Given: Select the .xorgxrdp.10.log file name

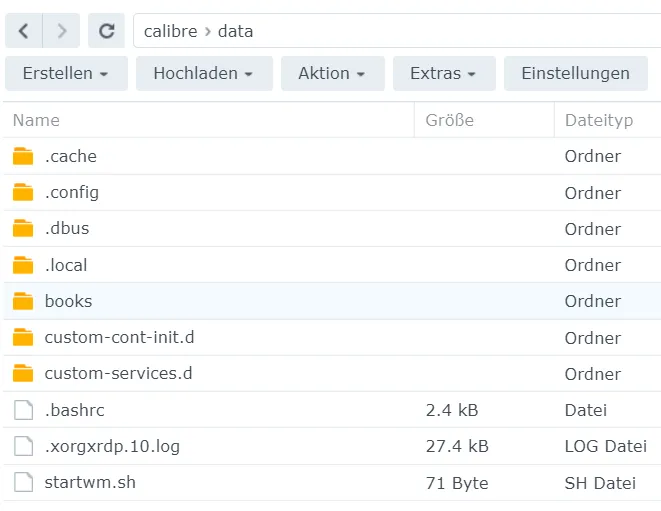Looking at the screenshot, I should 112,446.
